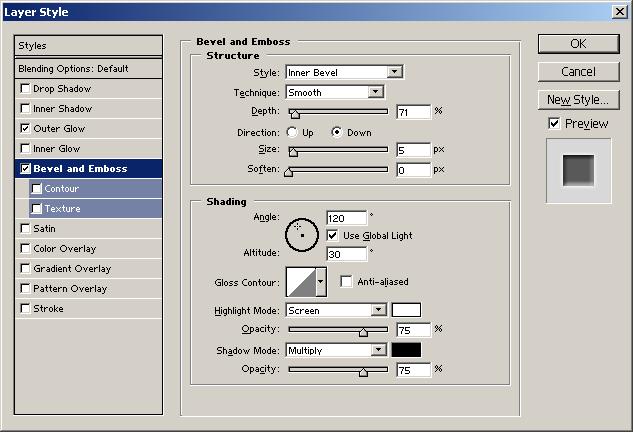Select the Down direction radio button
This screenshot has height=432, width=633.
(337, 132)
